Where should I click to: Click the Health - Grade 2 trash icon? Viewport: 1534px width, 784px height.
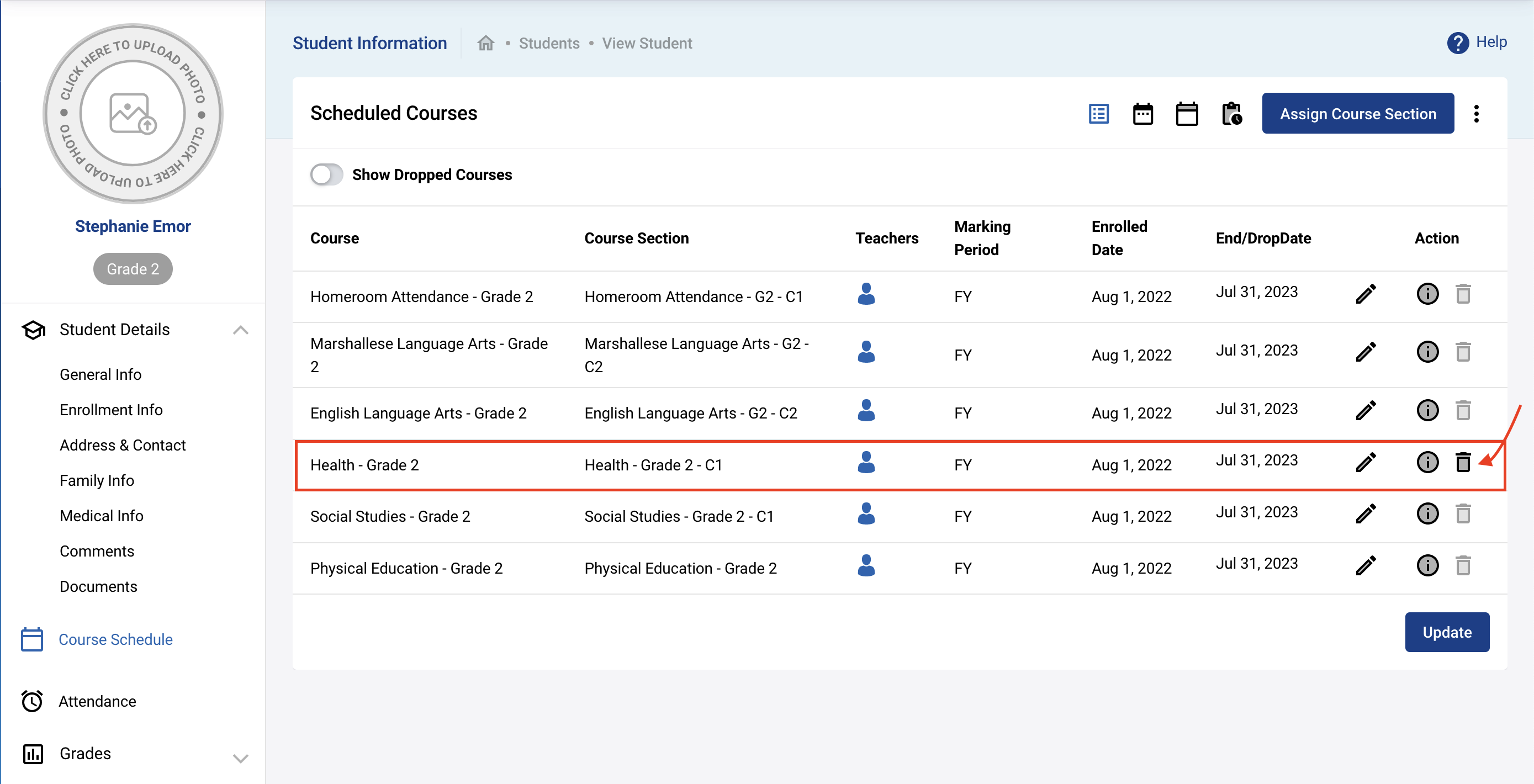1463,463
